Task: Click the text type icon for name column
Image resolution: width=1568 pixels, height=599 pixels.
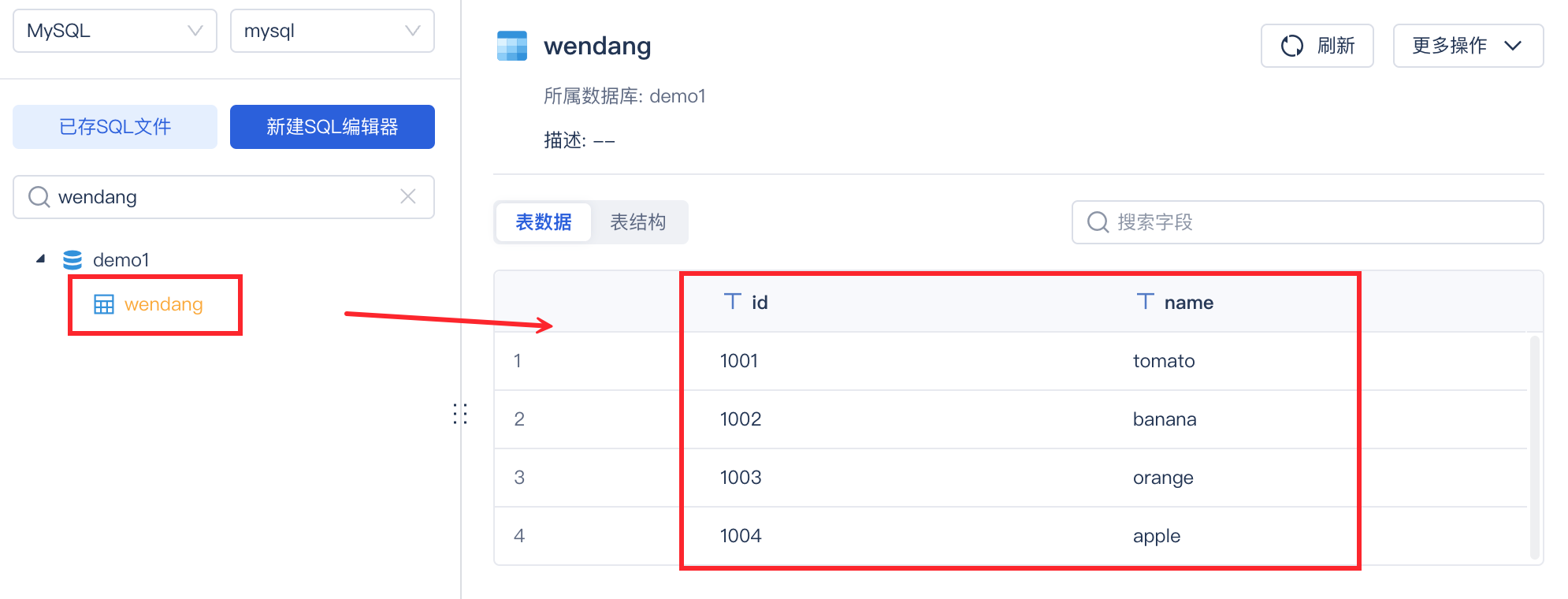Action: tap(1145, 302)
